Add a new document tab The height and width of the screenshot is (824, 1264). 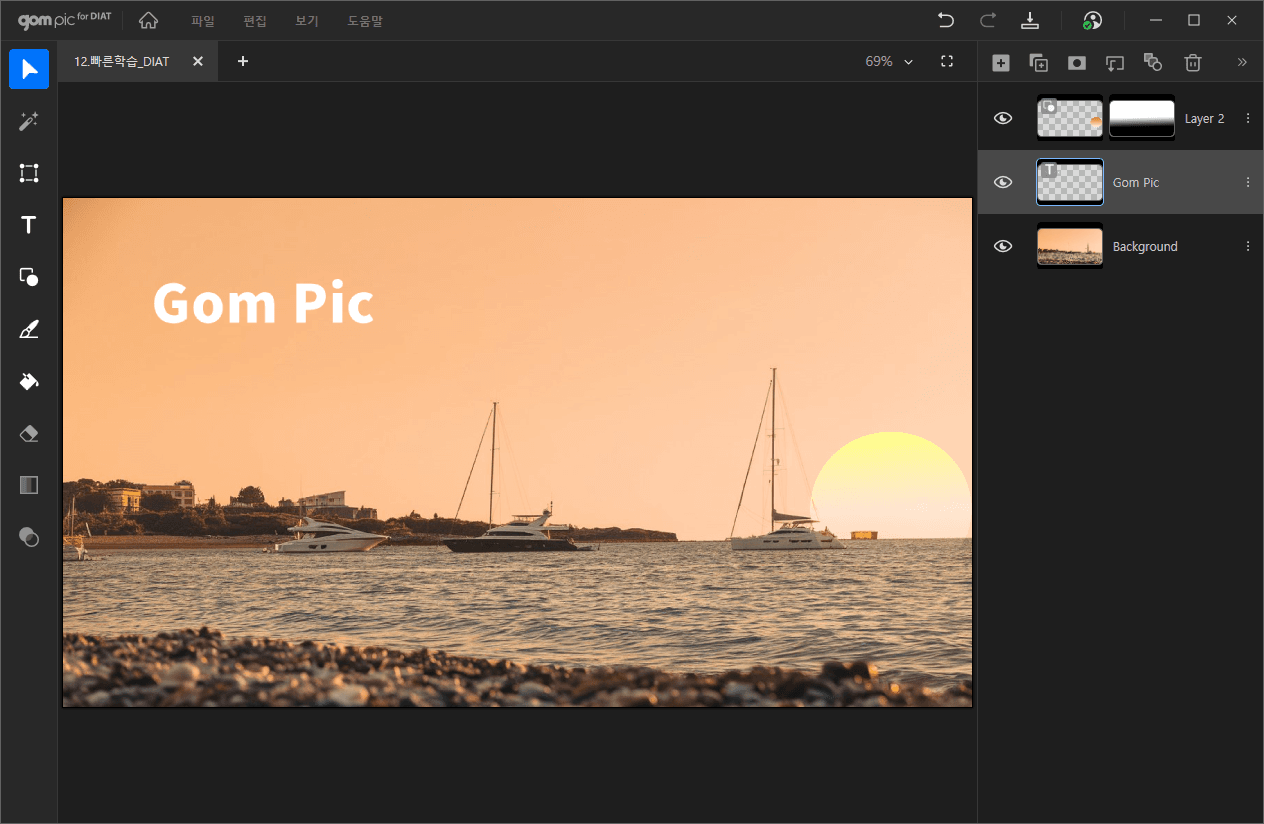point(243,61)
